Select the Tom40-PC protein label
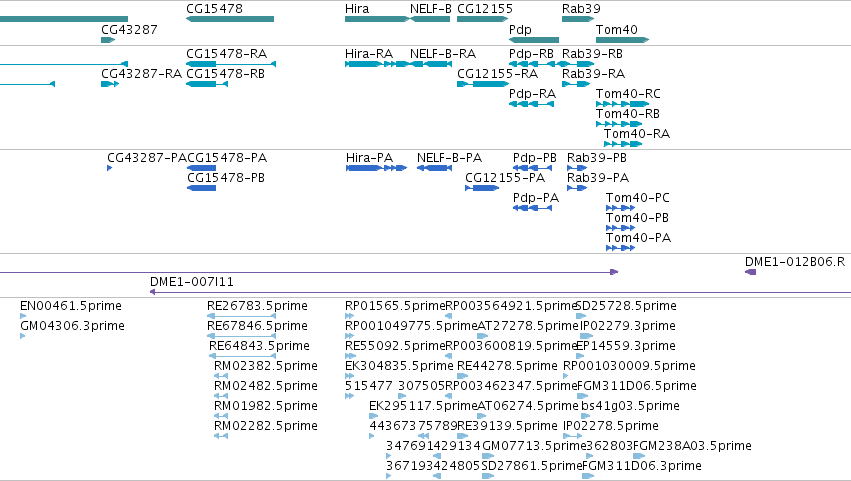851x481 pixels. click(638, 198)
